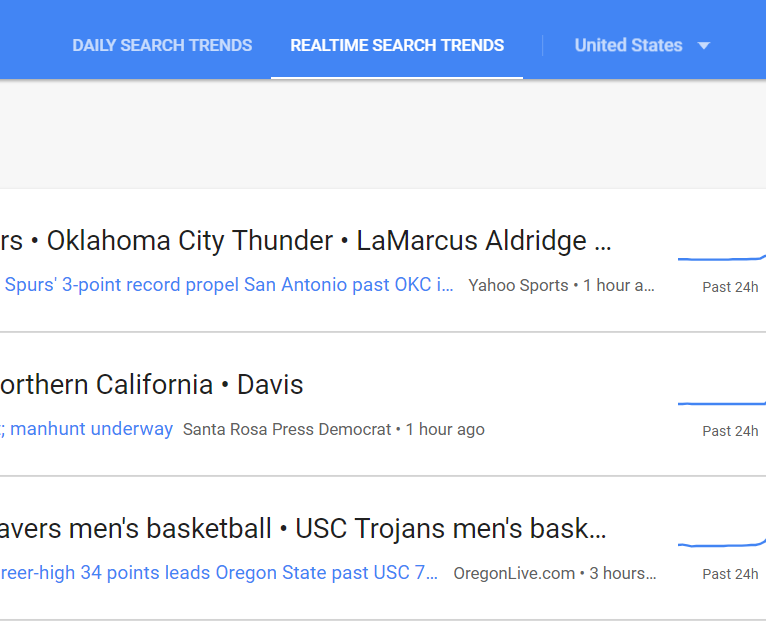Click the Davis story trend sparkline
The image size is (766, 621).
(x=722, y=402)
